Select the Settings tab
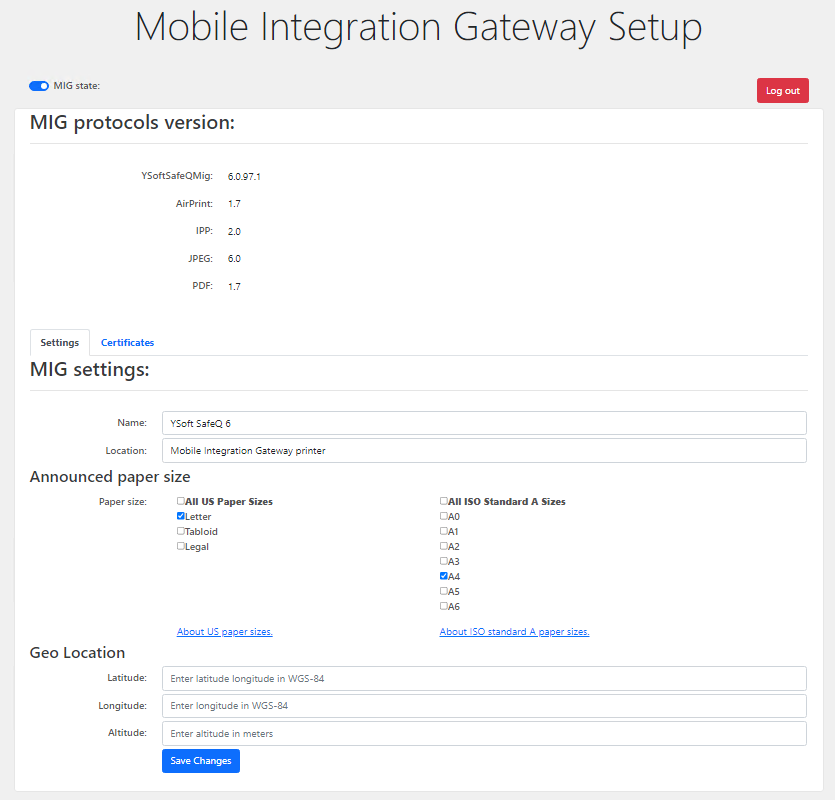 [60, 343]
